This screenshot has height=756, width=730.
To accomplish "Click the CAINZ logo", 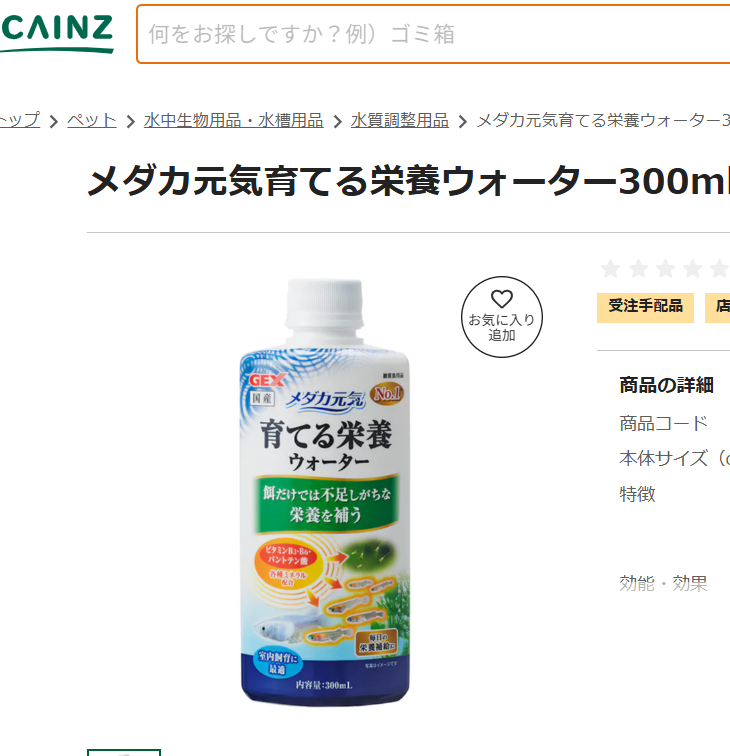I will [56, 34].
